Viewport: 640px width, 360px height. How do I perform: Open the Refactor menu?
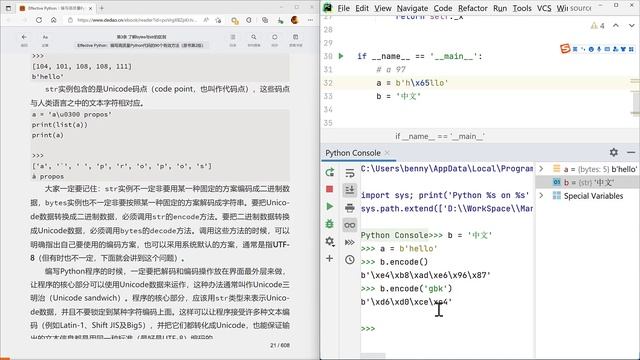point(473,8)
